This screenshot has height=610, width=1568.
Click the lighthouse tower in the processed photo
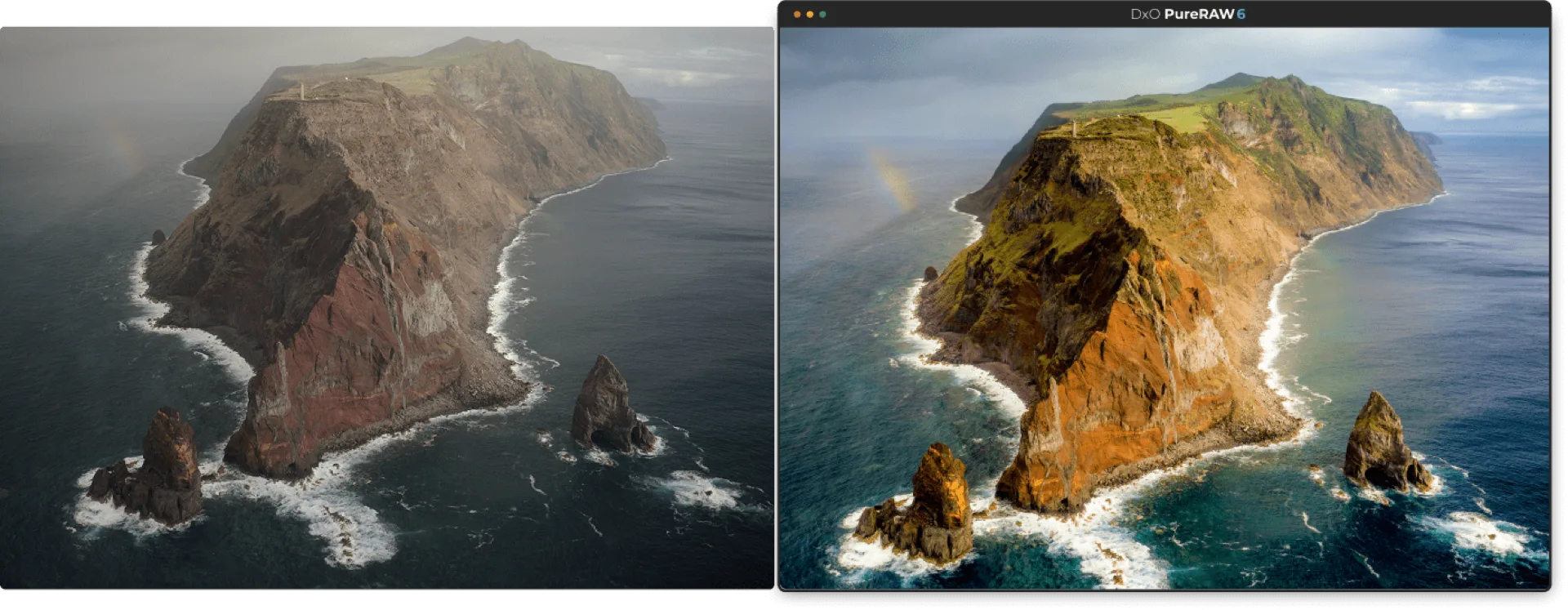point(1075,128)
